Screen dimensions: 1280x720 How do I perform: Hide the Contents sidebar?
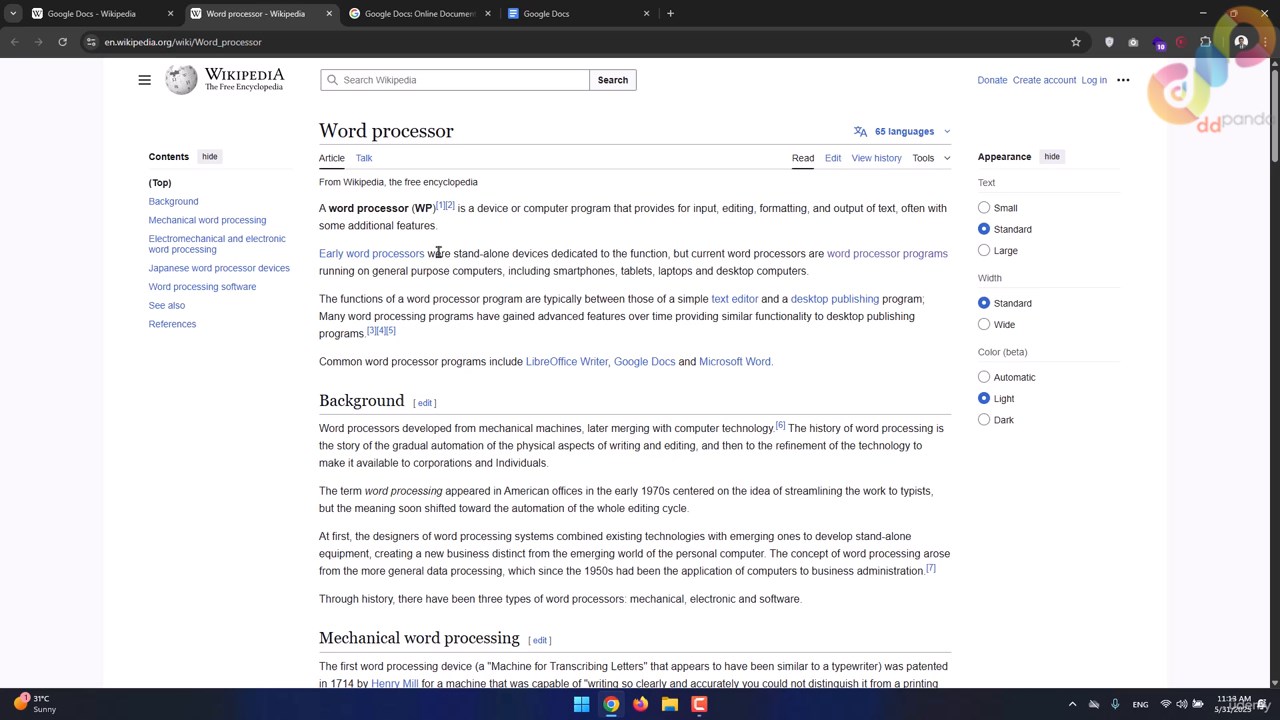(209, 157)
